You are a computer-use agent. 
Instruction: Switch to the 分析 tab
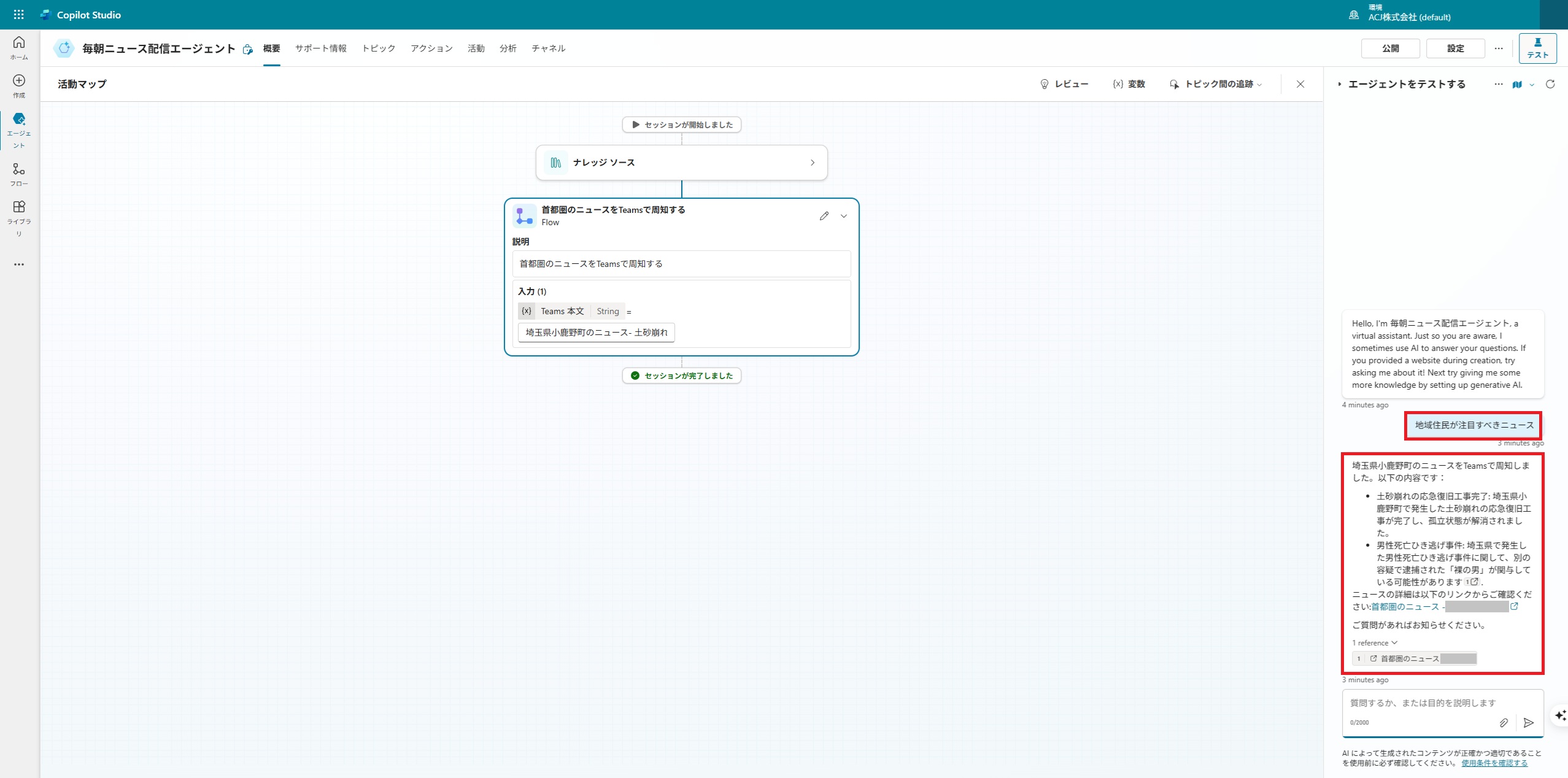click(x=508, y=48)
